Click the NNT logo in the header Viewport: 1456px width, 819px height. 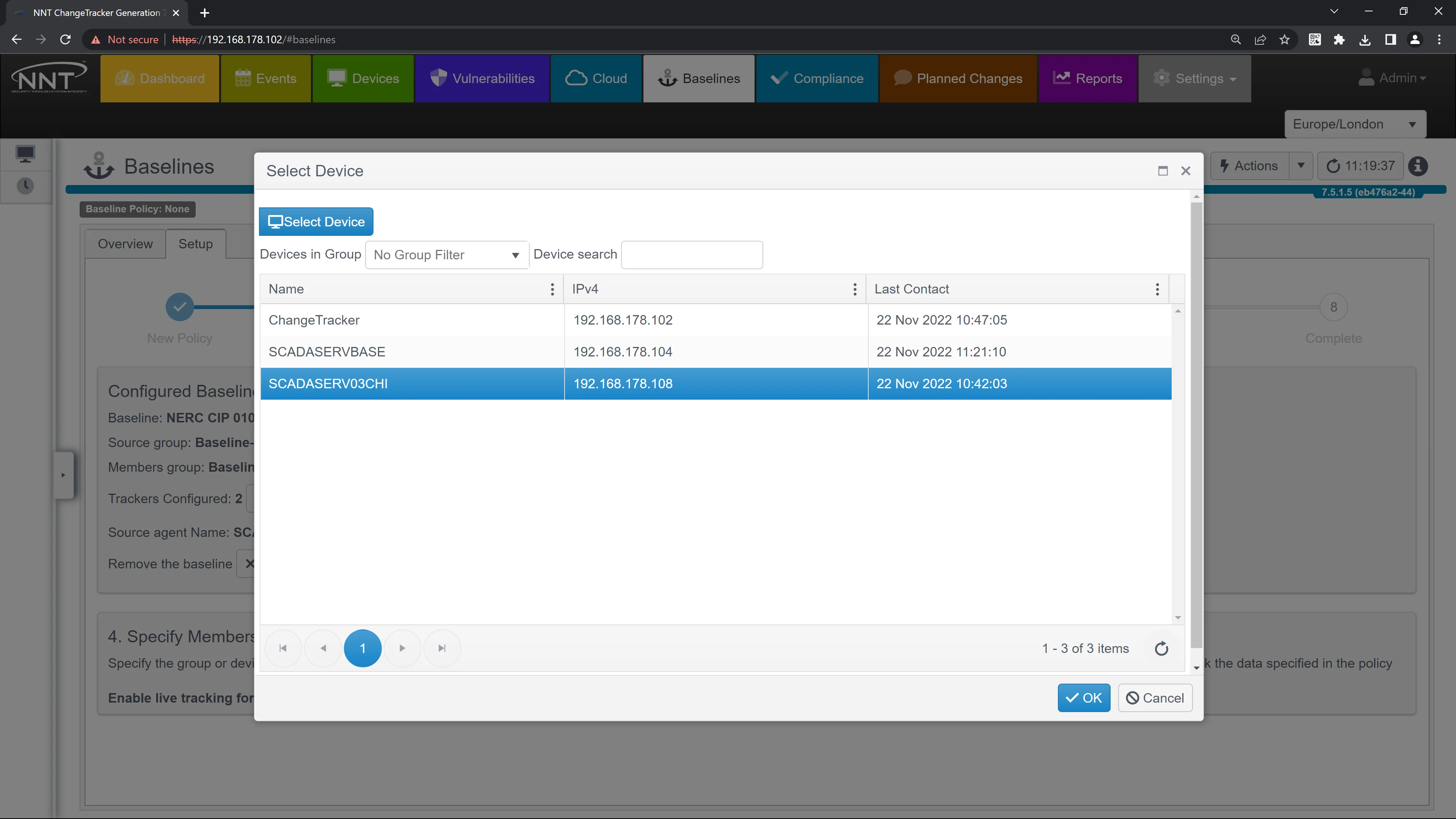tap(49, 78)
